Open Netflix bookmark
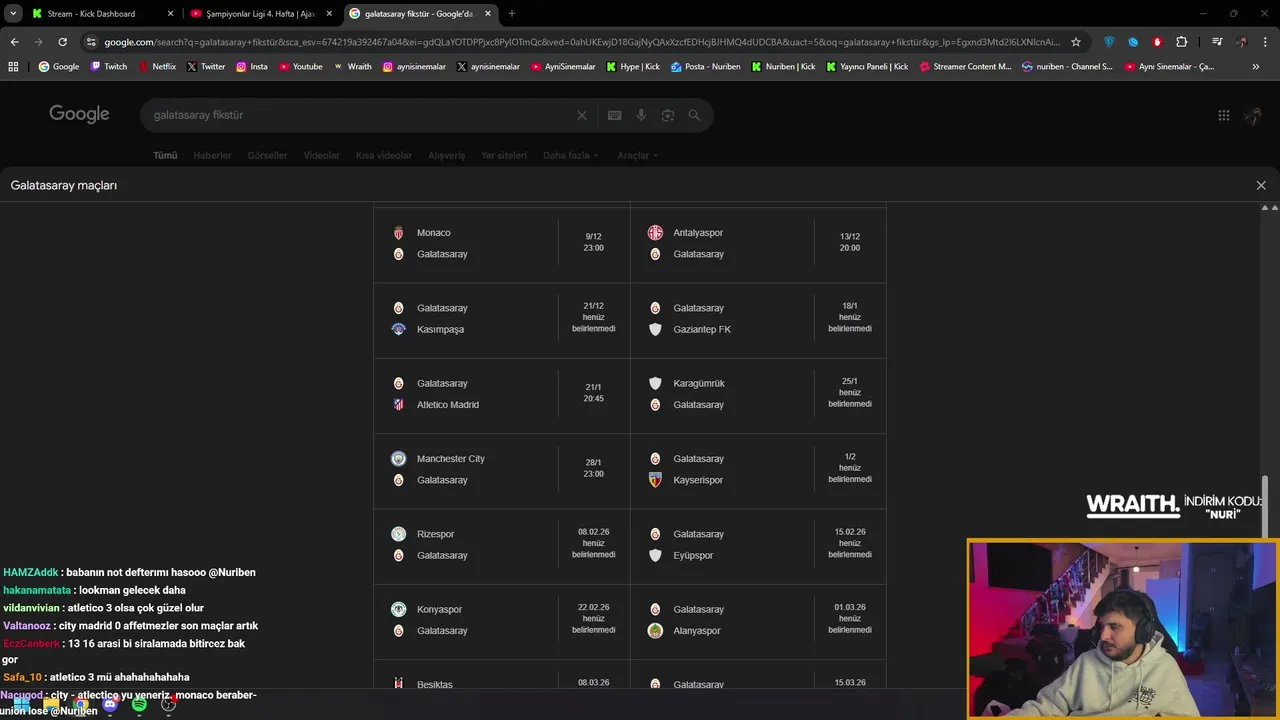 tap(156, 67)
